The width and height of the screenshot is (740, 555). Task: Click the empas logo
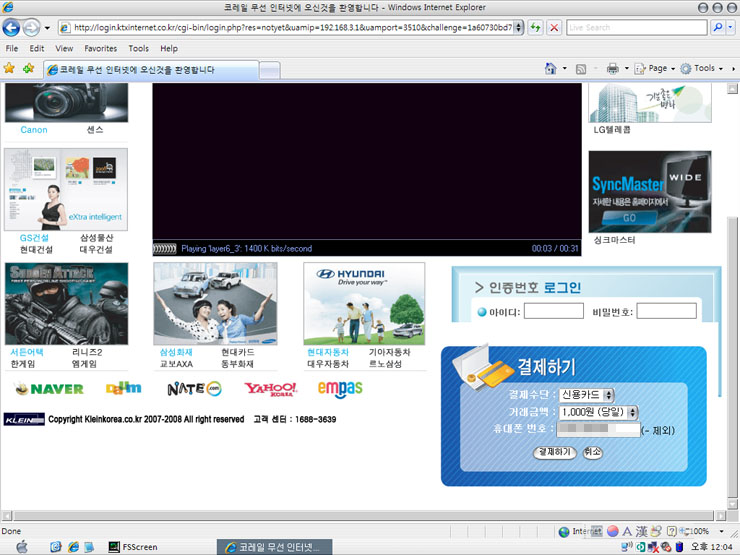click(340, 389)
